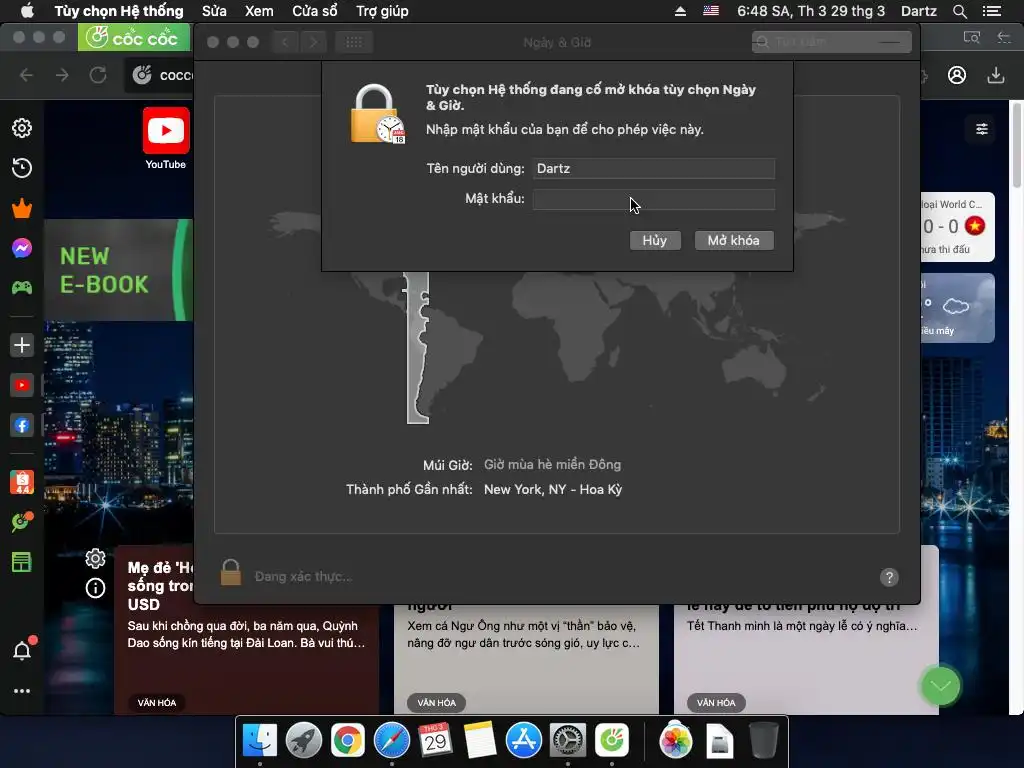The height and width of the screenshot is (768, 1024).
Task: Click the Spotlight search icon
Action: [x=959, y=11]
